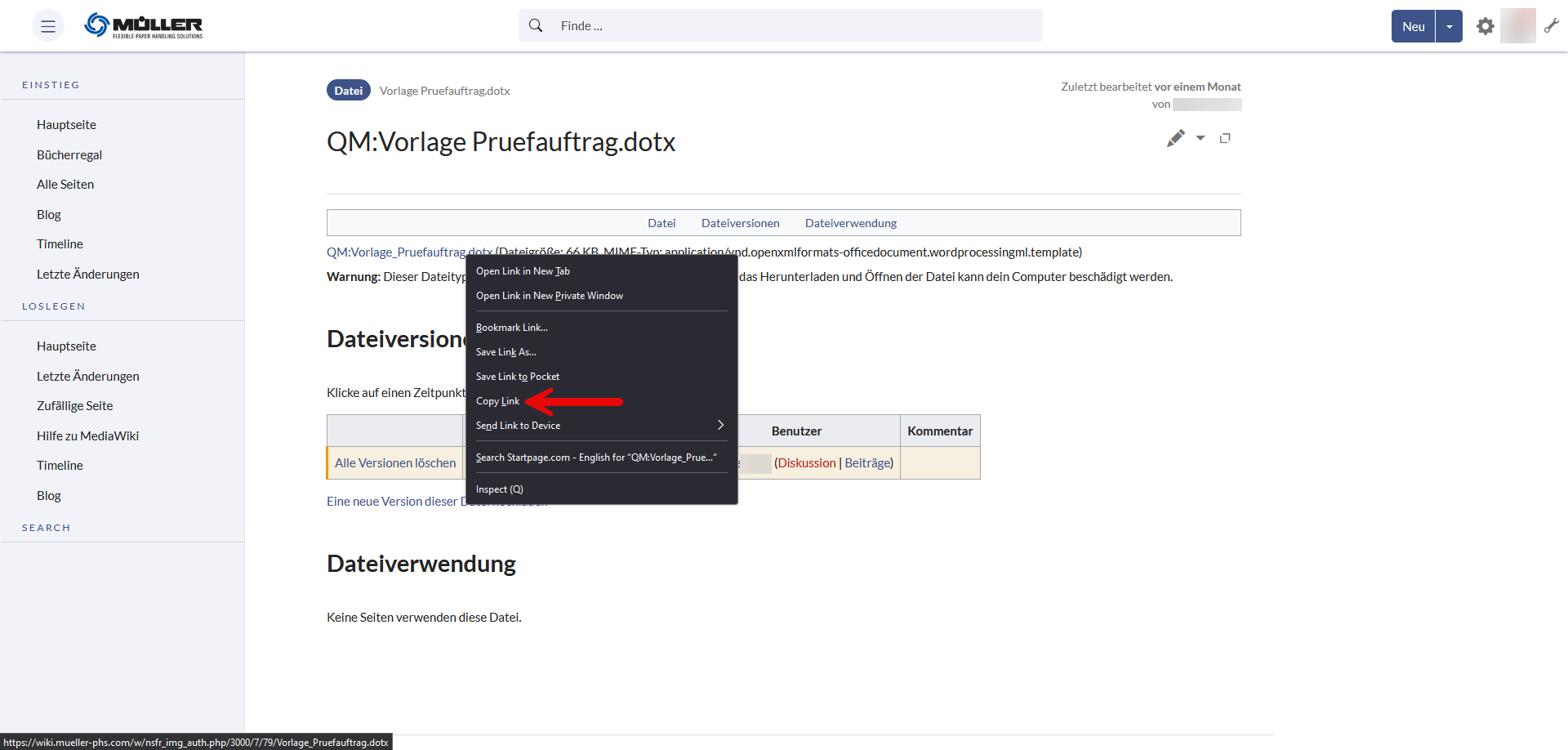Click the wrench tools icon

(1552, 26)
